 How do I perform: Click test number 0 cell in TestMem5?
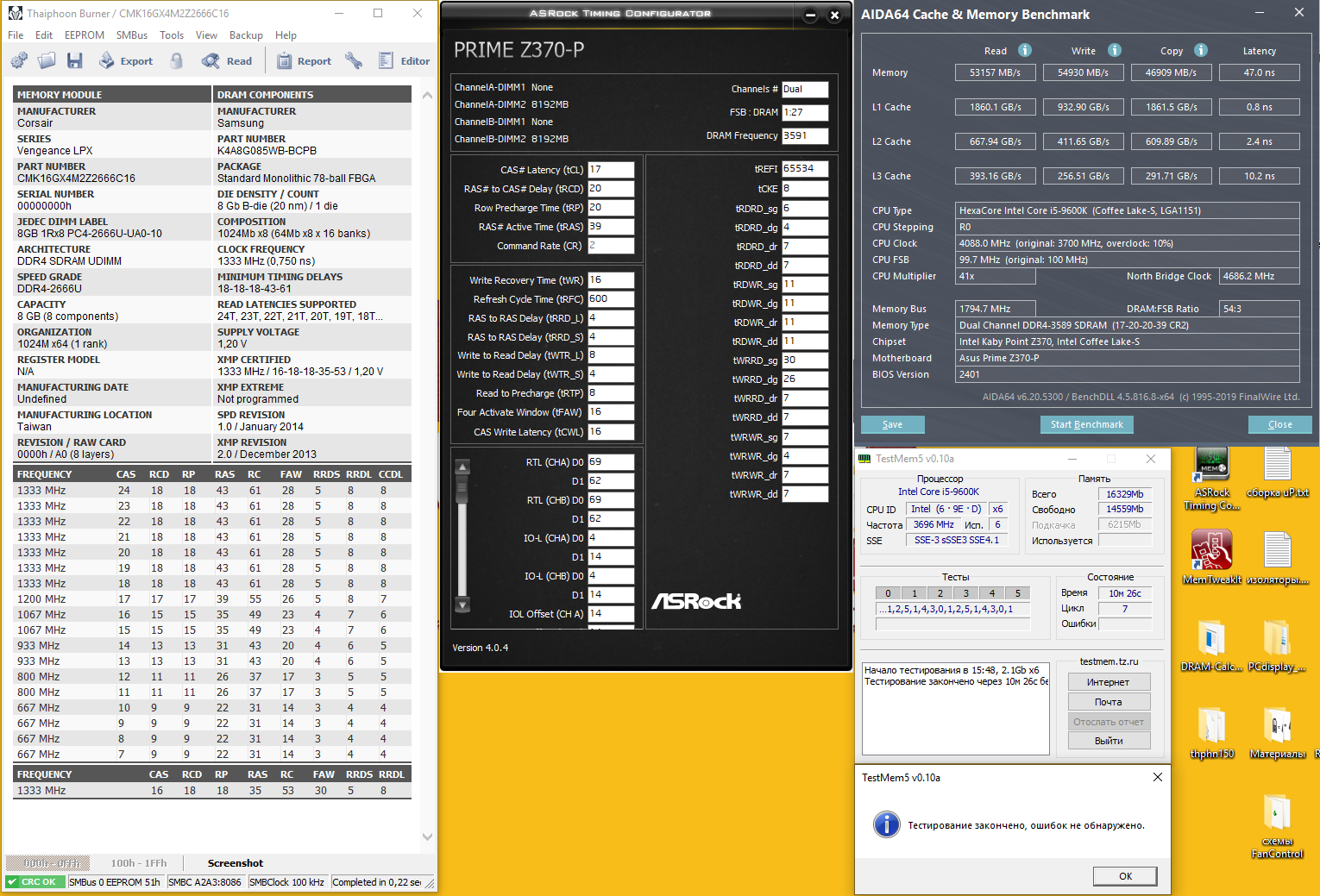point(889,593)
